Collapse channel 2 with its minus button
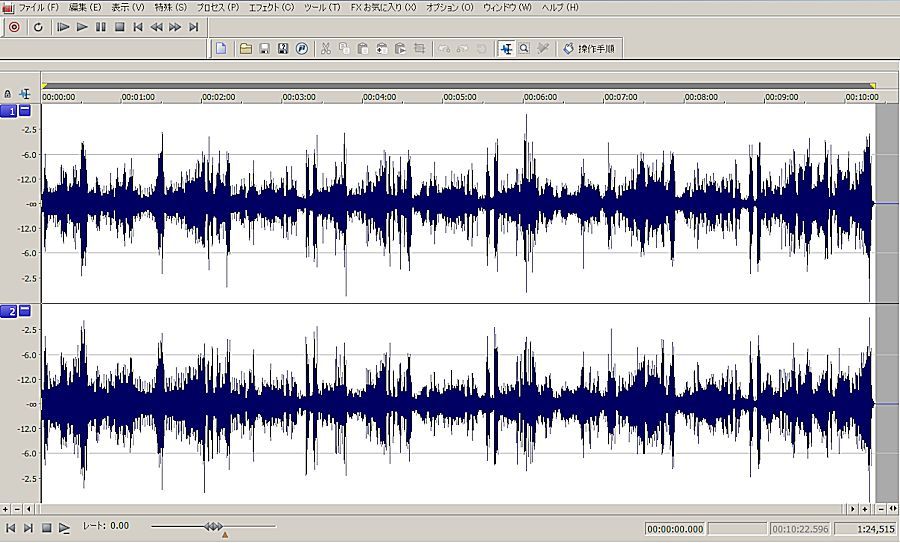The image size is (900, 543). pyautogui.click(x=25, y=311)
